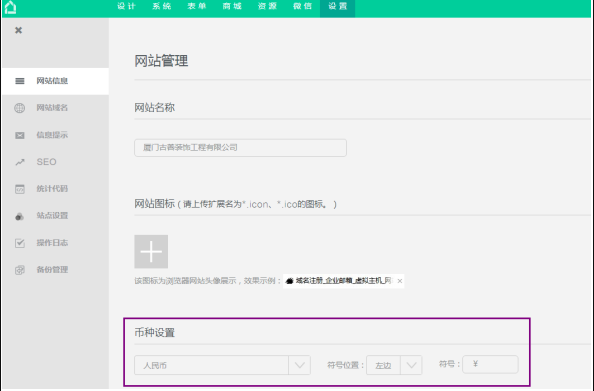Click the code window icon for 统计代码
Screen dimensions: 594x391
point(20,189)
